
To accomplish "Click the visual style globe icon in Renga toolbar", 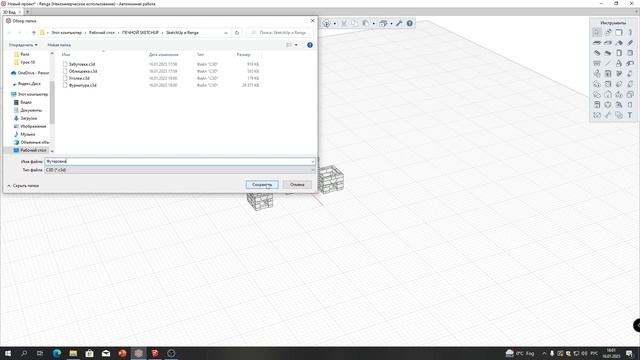I will tap(327, 23).
